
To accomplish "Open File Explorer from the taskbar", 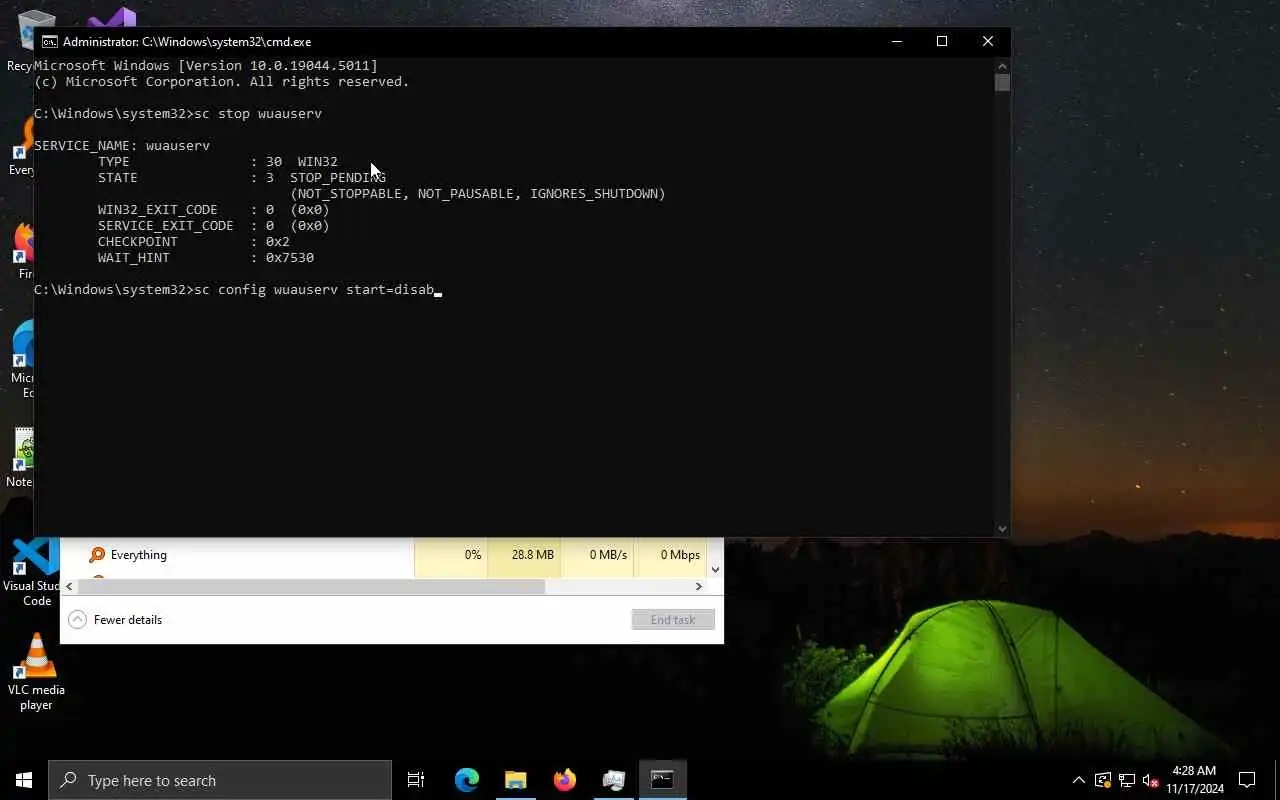I will click(516, 780).
